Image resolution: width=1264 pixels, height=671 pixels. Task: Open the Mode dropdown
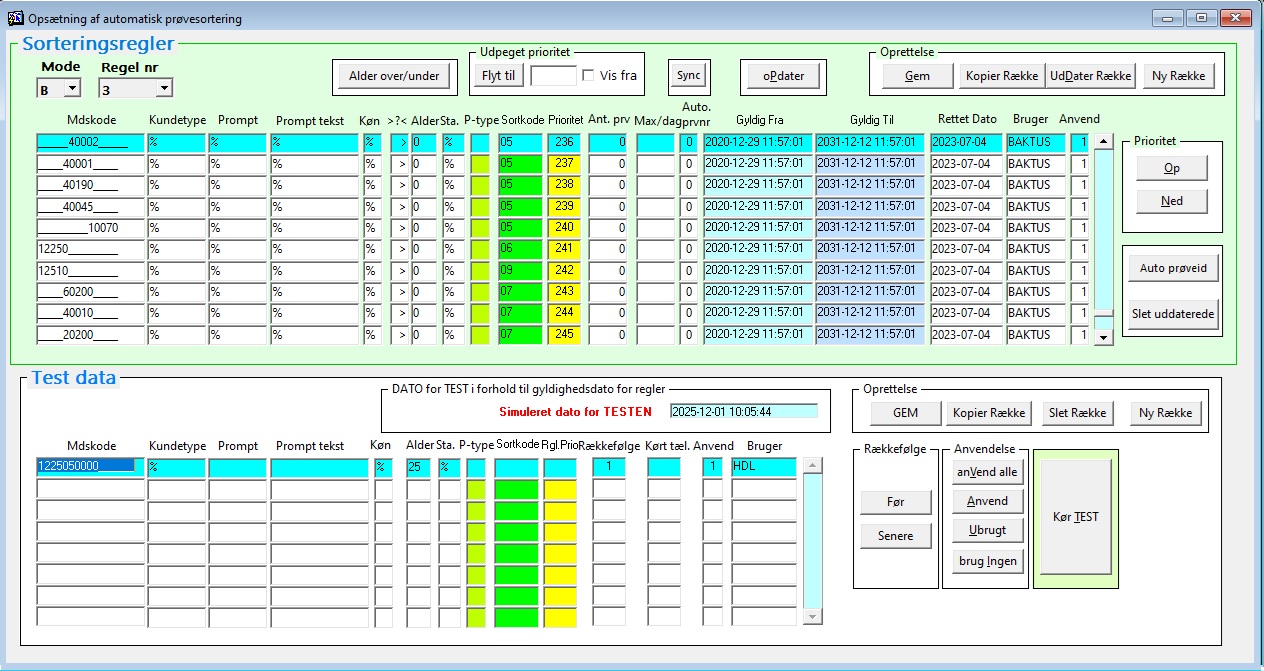71,89
